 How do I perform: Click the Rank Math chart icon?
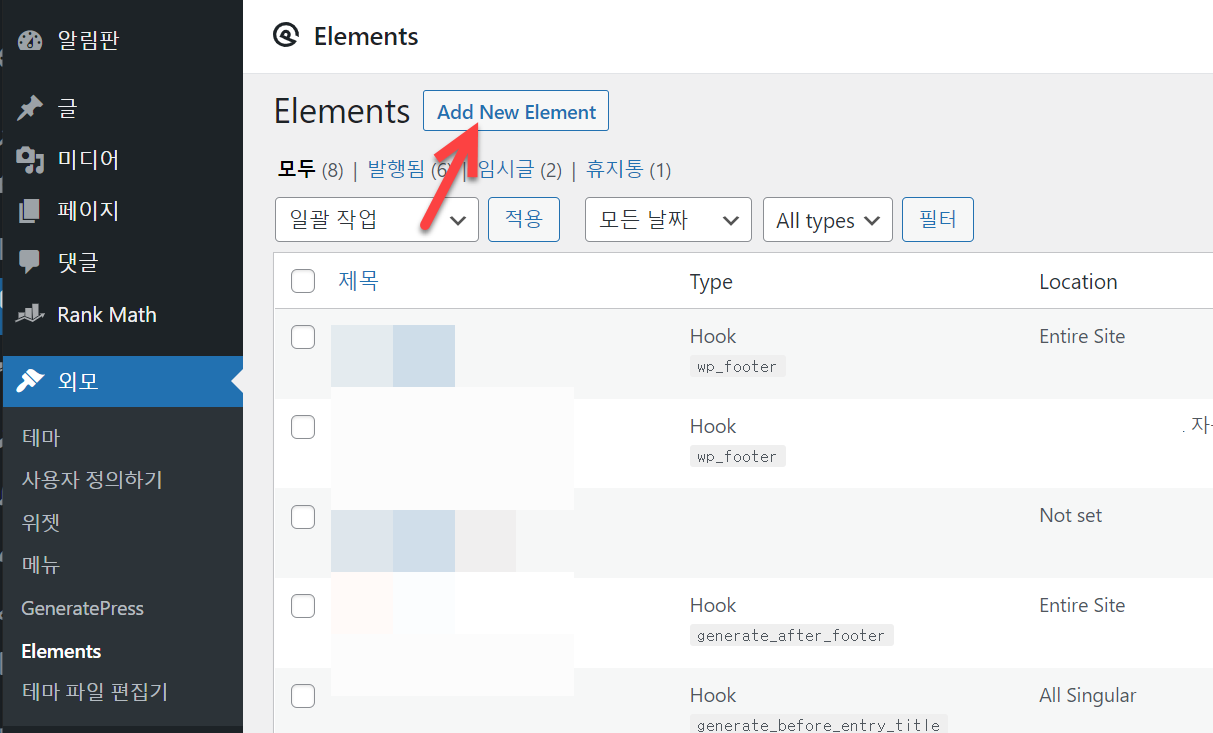click(x=31, y=314)
